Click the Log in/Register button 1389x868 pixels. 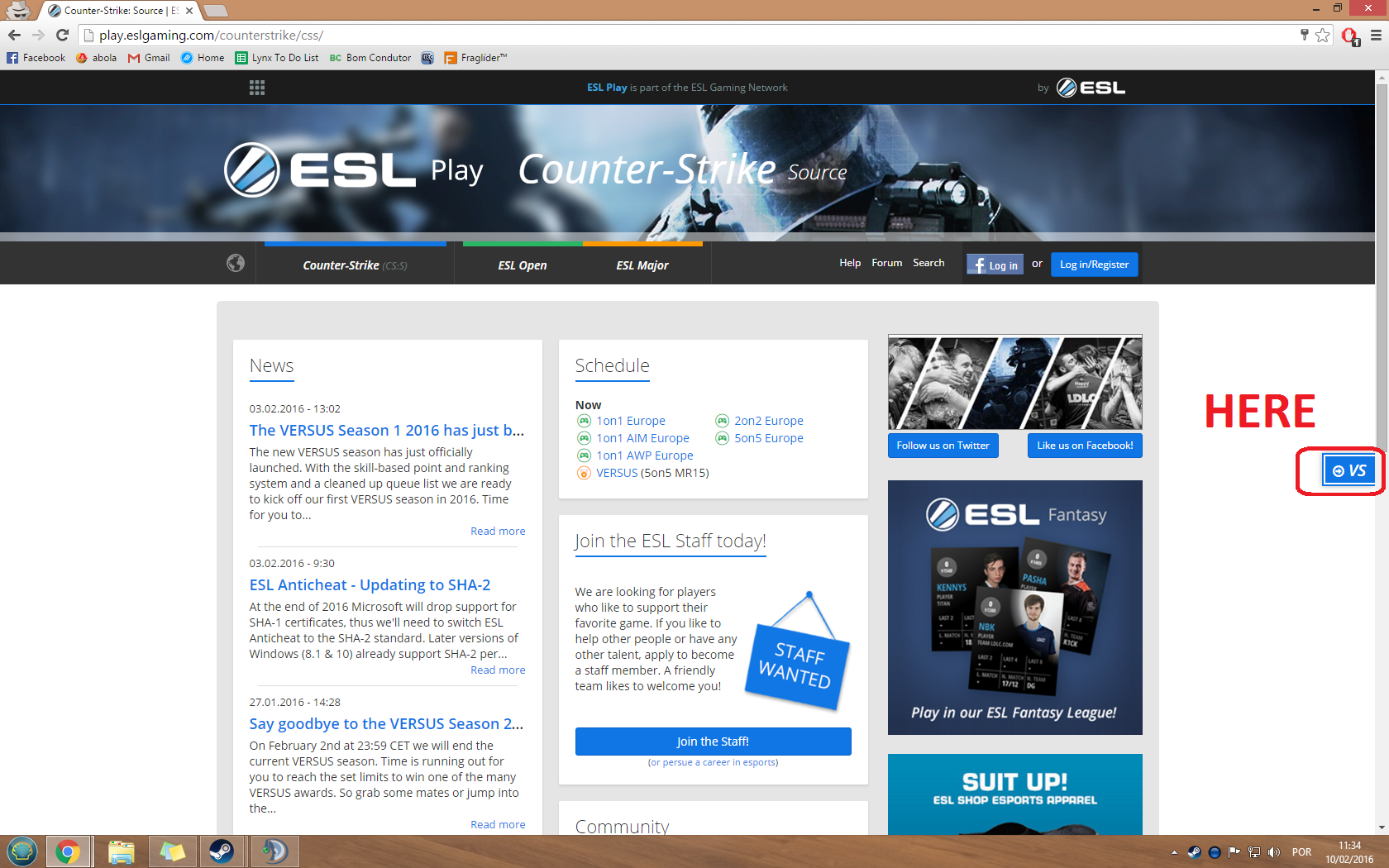pyautogui.click(x=1095, y=265)
